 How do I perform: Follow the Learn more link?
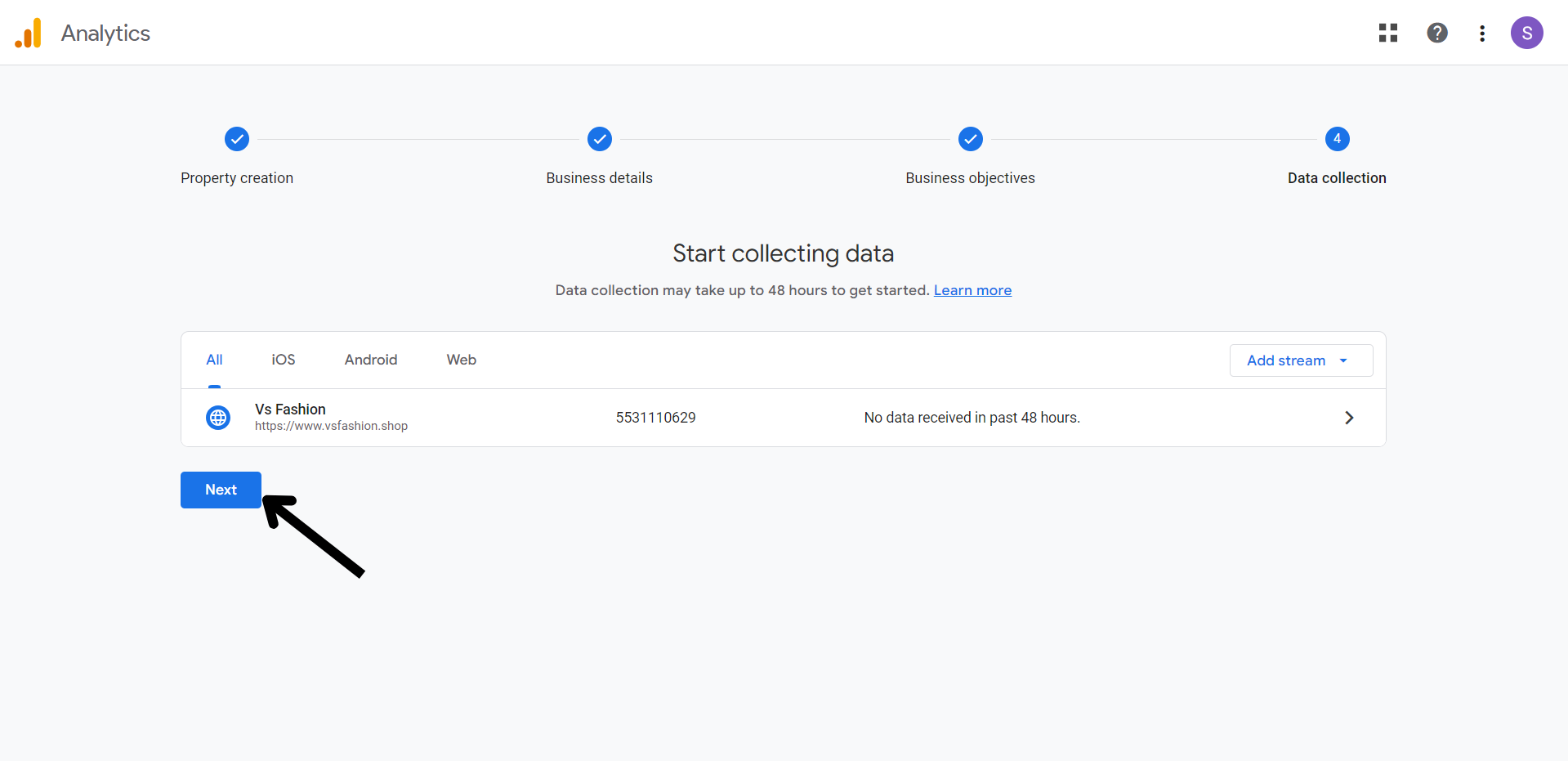(x=972, y=290)
